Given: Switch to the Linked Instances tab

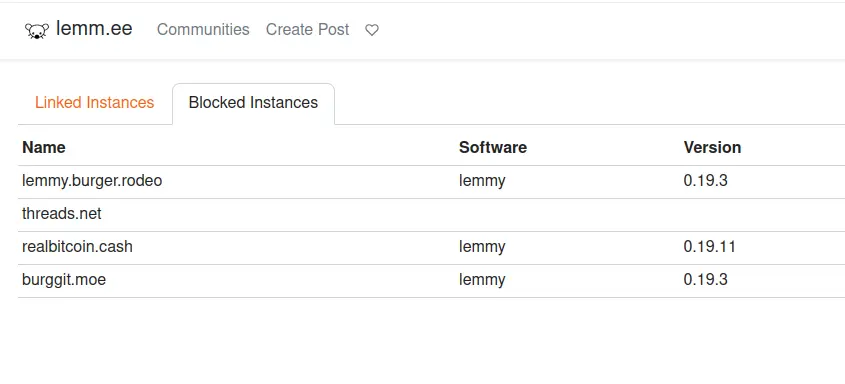Looking at the screenshot, I should coord(94,102).
